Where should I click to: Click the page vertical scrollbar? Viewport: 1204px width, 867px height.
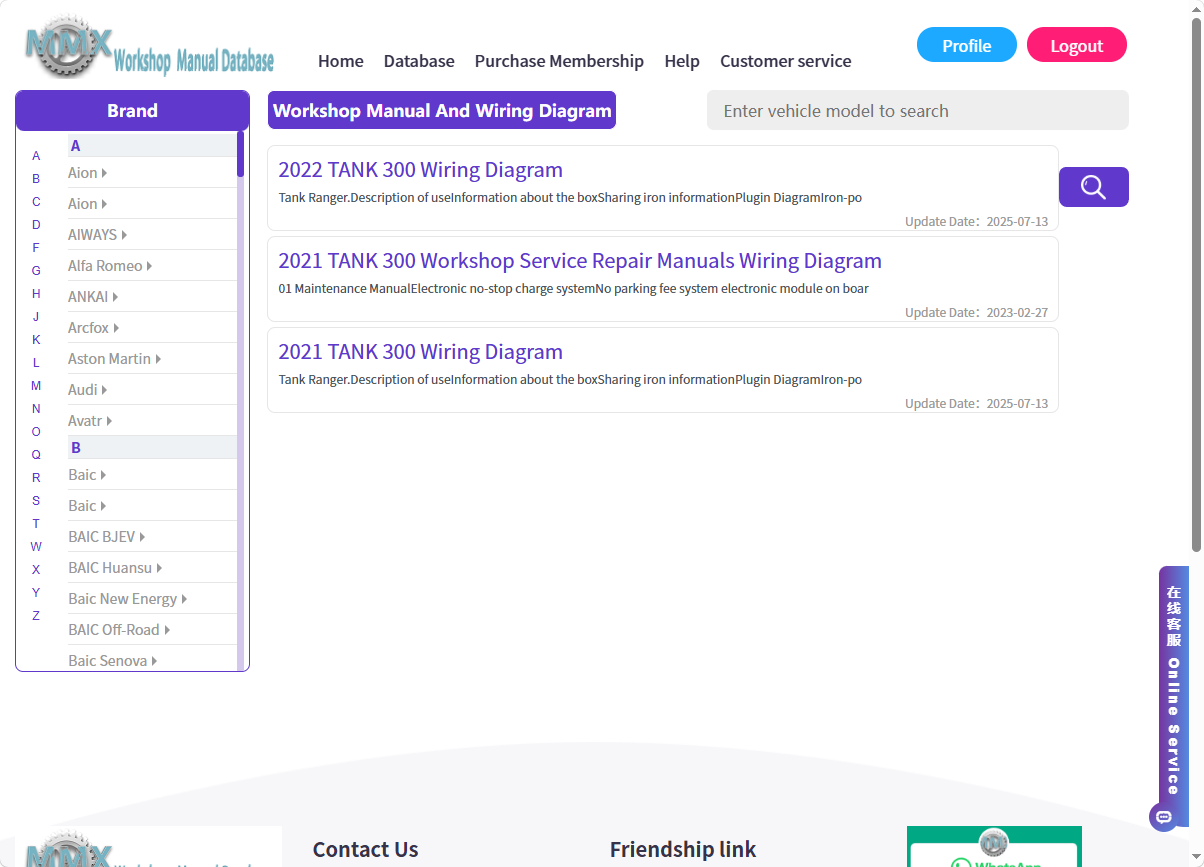(x=1196, y=285)
